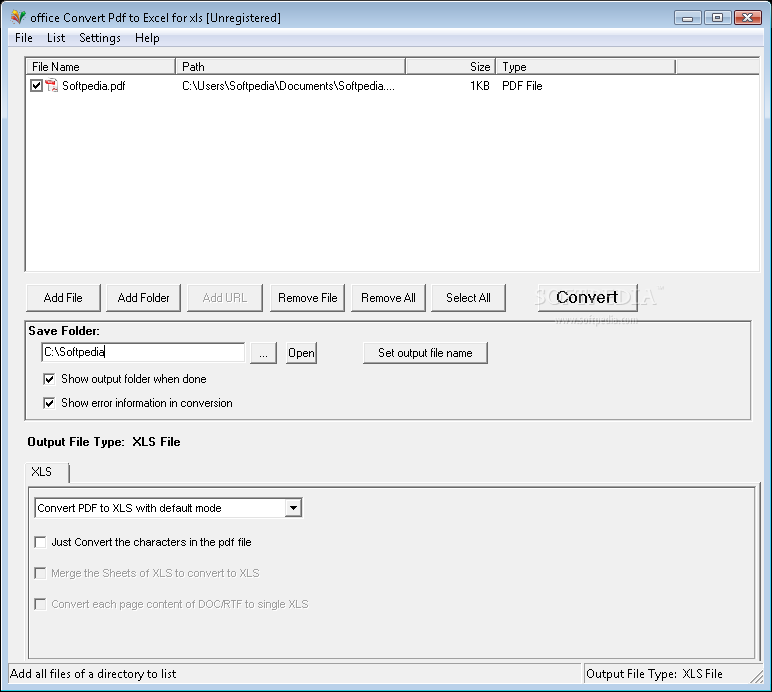This screenshot has height=692, width=772.
Task: Check Convert each page content of DOC/RTF
Action: coord(40,604)
